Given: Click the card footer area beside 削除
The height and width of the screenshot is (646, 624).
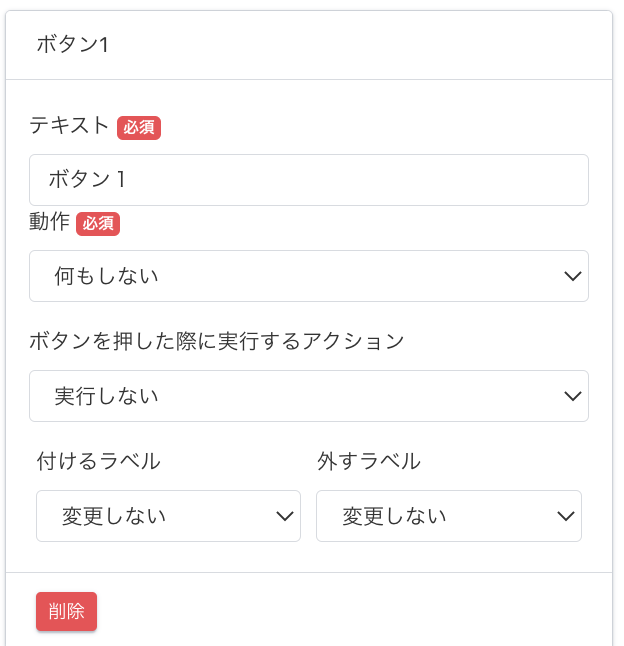Looking at the screenshot, I should [350, 611].
